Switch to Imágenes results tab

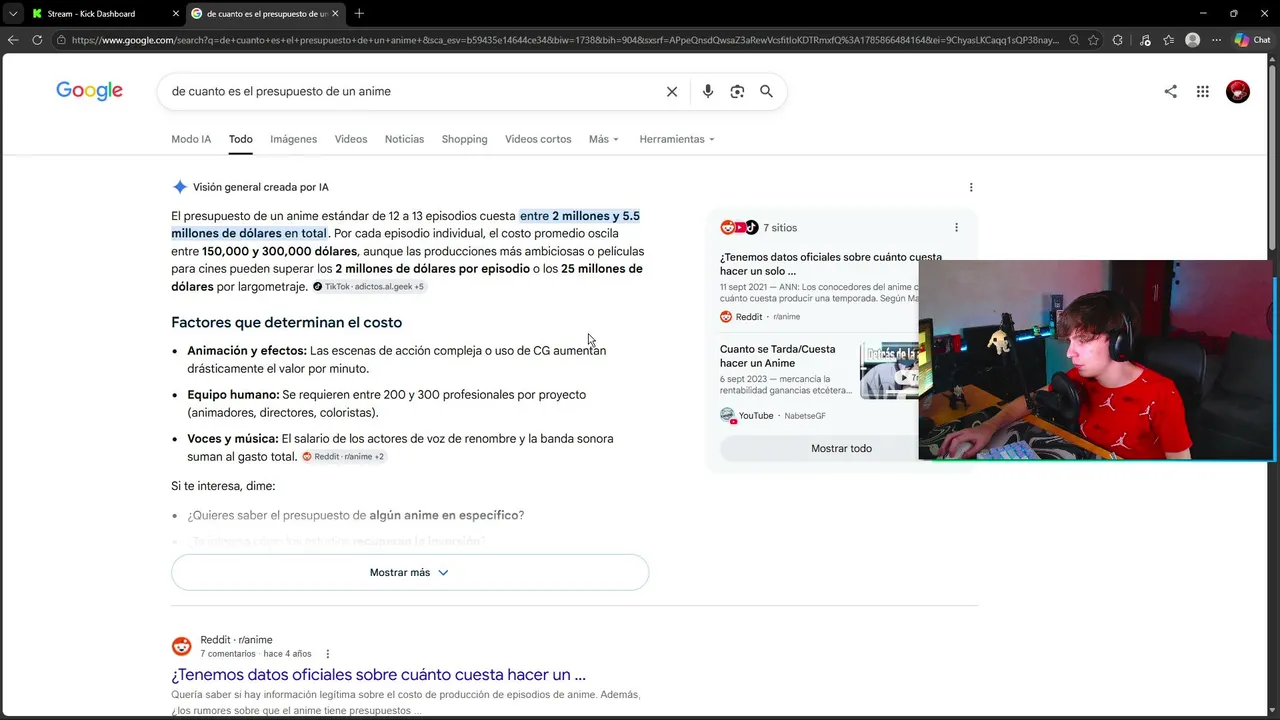[x=293, y=139]
